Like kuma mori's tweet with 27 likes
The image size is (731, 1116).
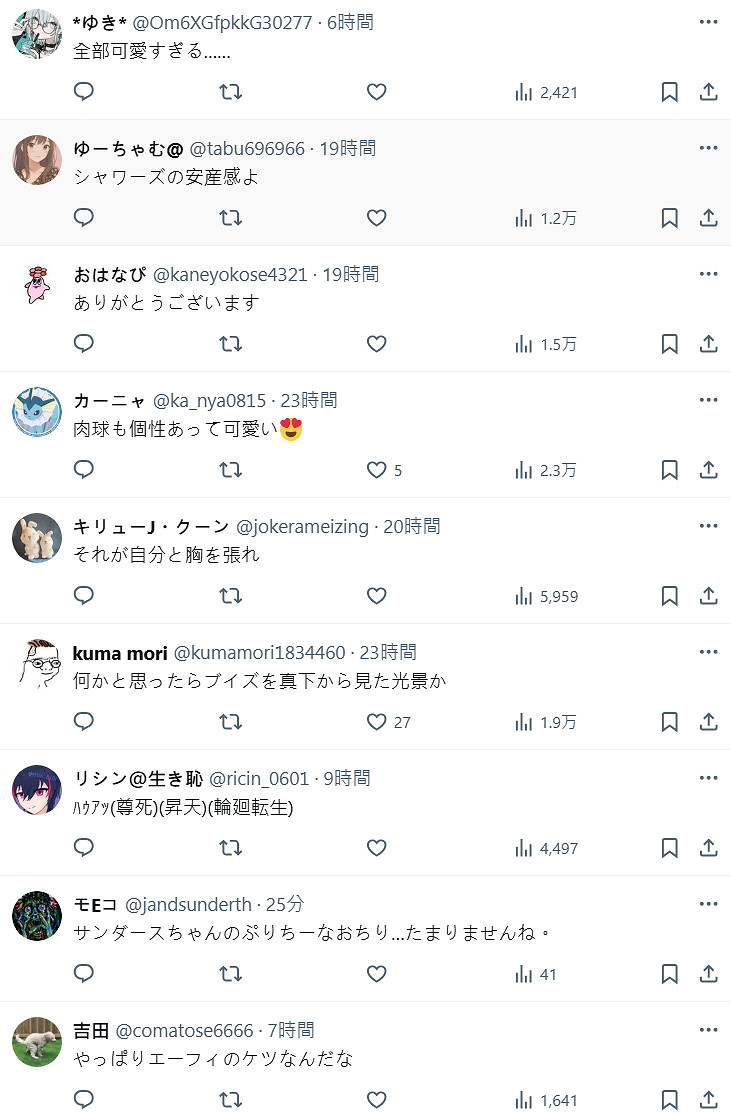point(376,721)
